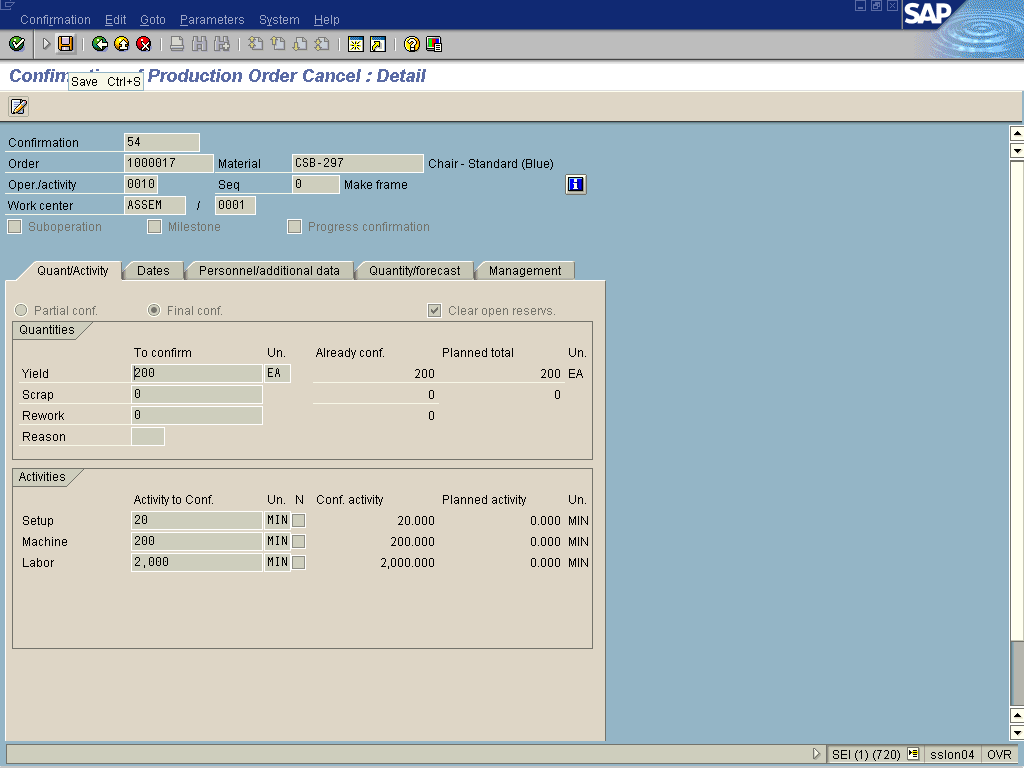The height and width of the screenshot is (768, 1024).
Task: Click the Scrap quantity field
Action: (197, 394)
